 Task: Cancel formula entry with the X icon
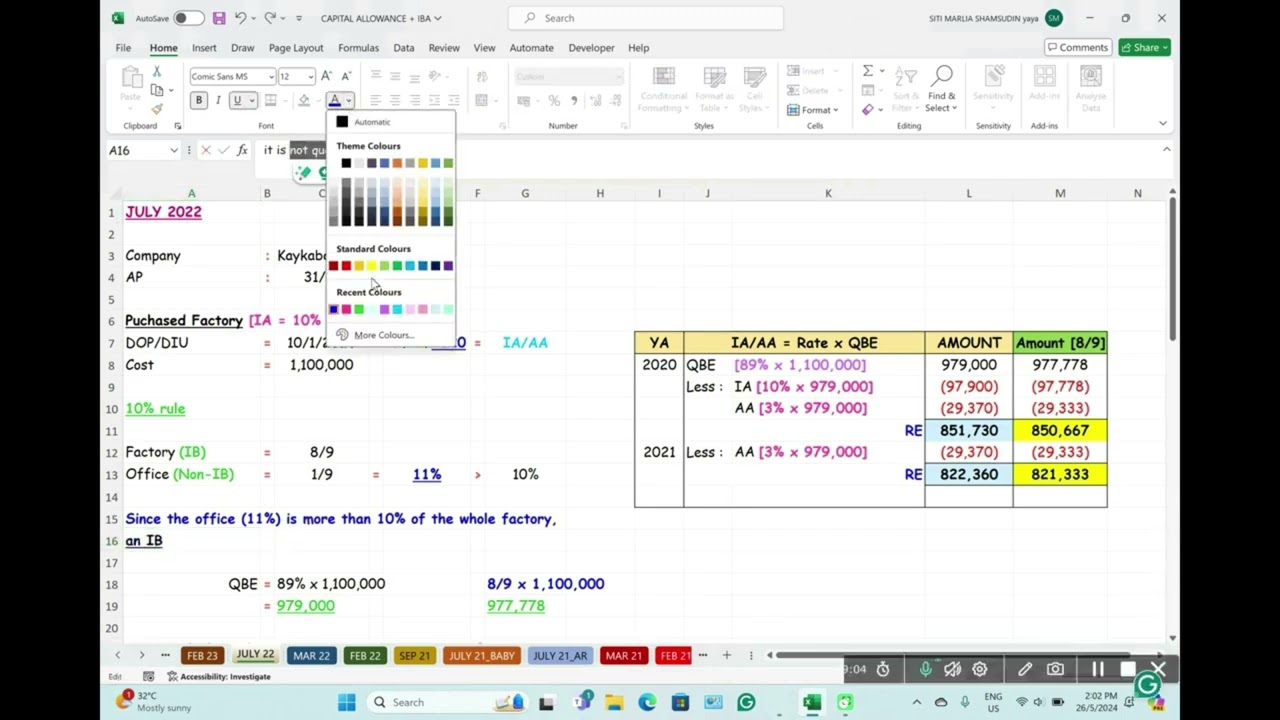206,150
